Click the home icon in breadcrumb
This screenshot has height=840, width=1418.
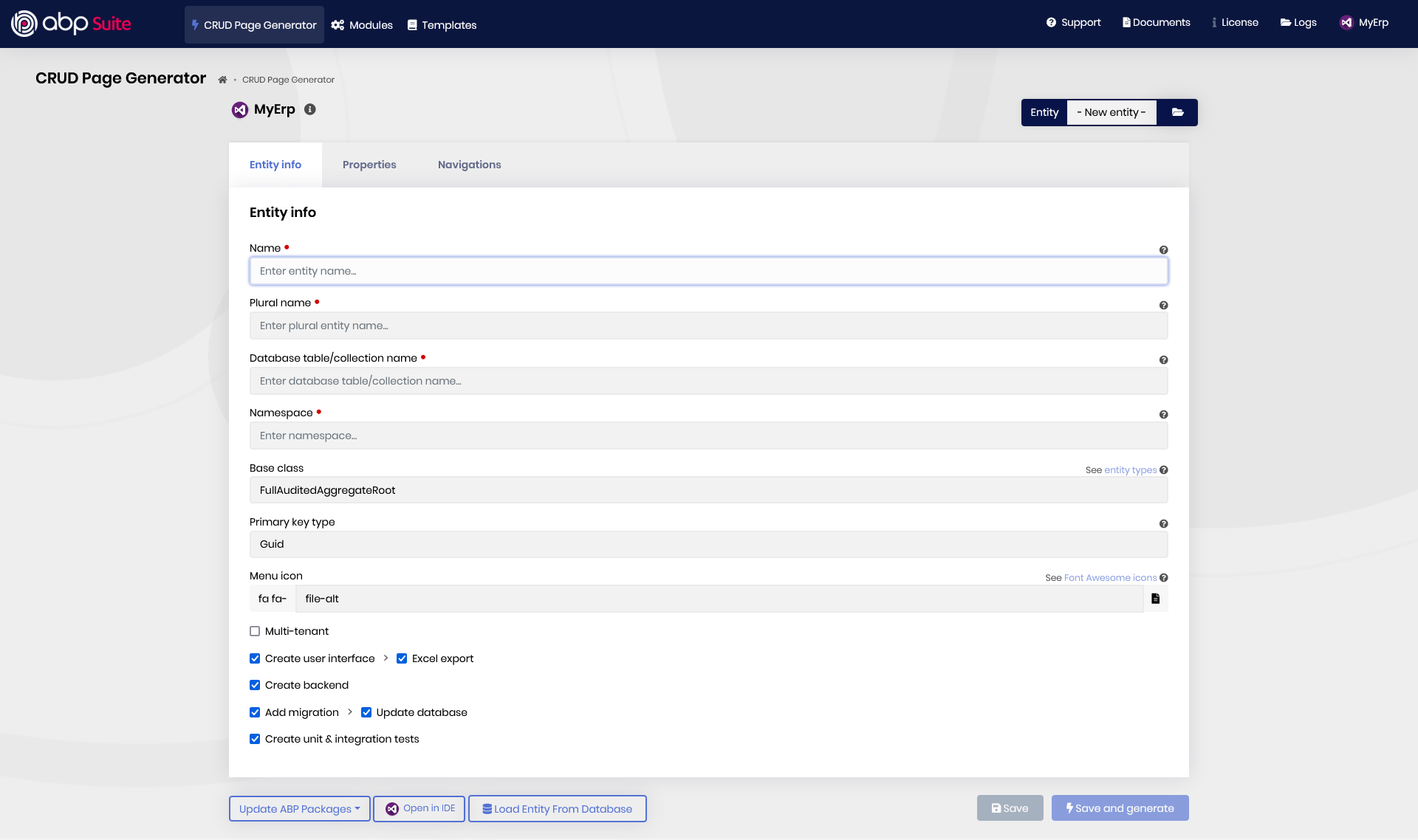tap(222, 80)
